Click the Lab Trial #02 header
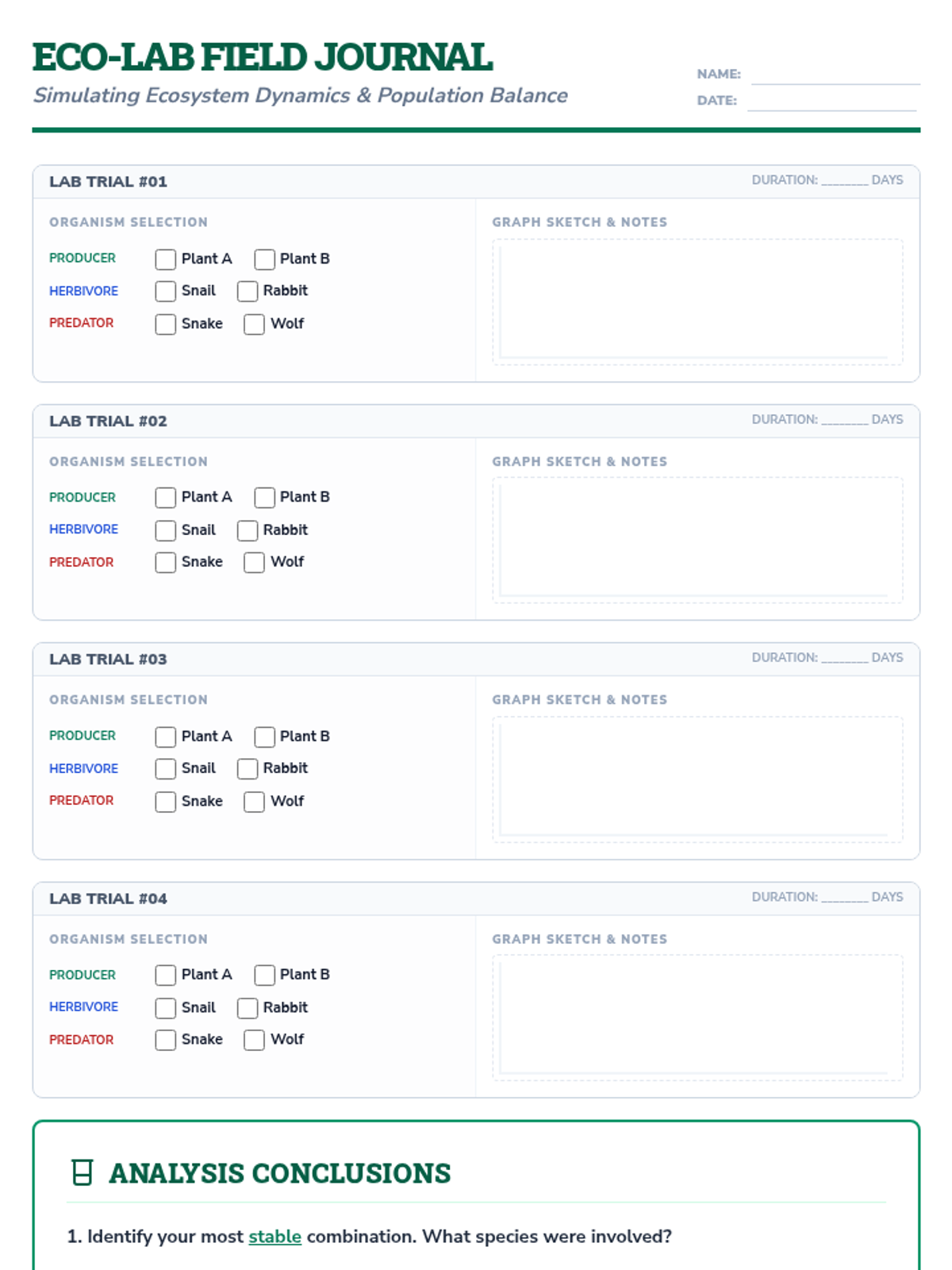The width and height of the screenshot is (952, 1270). click(109, 421)
